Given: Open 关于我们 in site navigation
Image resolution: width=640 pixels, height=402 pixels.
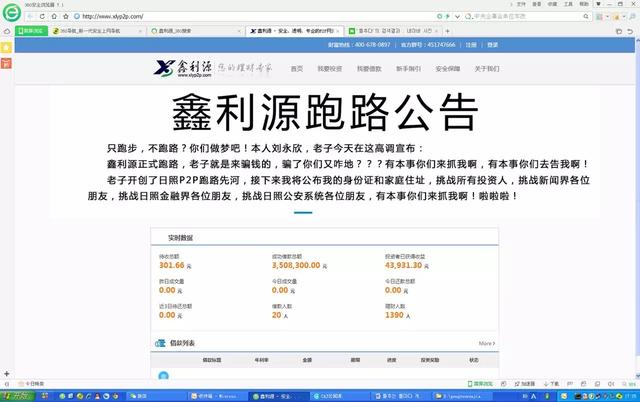Looking at the screenshot, I should point(487,69).
